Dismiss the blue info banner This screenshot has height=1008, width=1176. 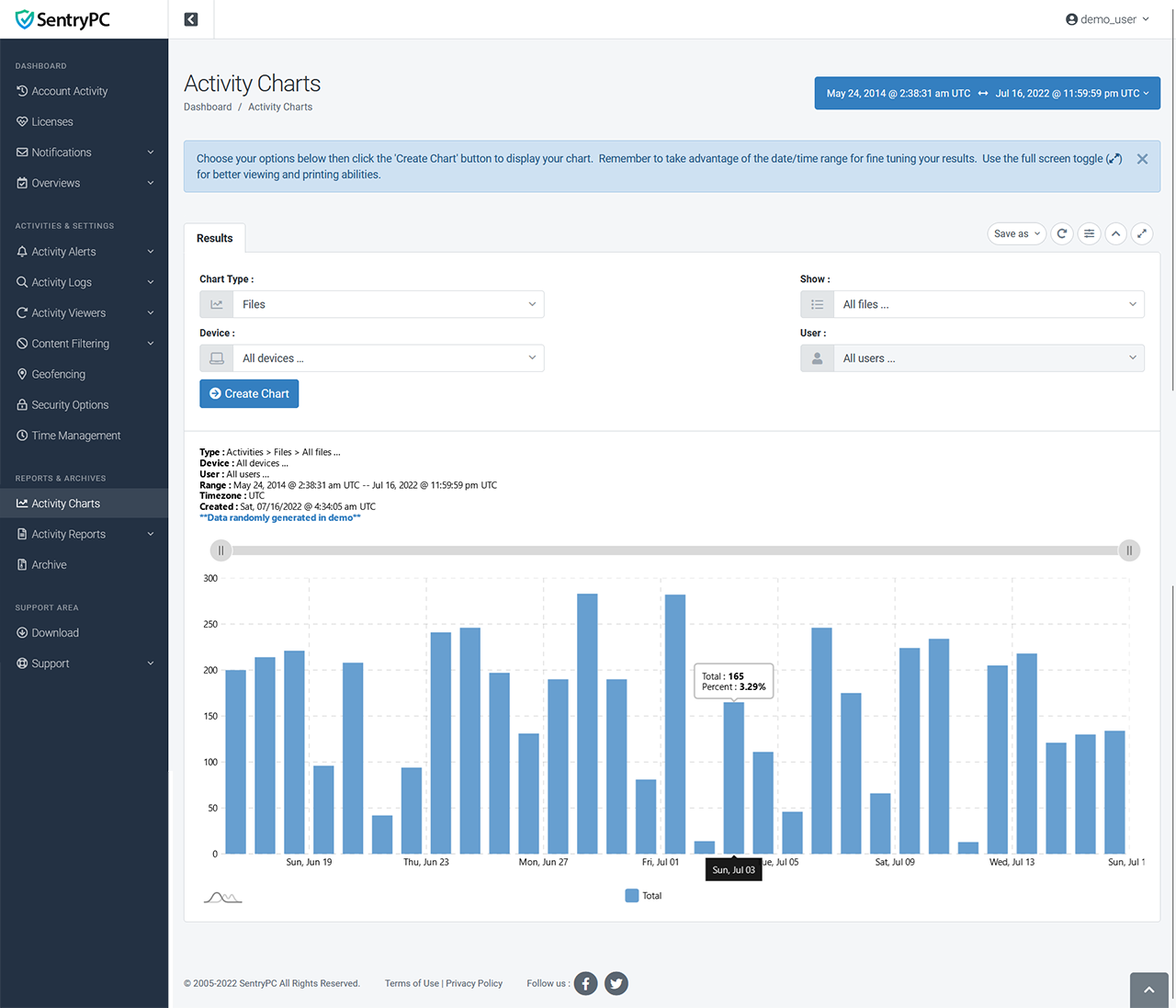[x=1142, y=159]
